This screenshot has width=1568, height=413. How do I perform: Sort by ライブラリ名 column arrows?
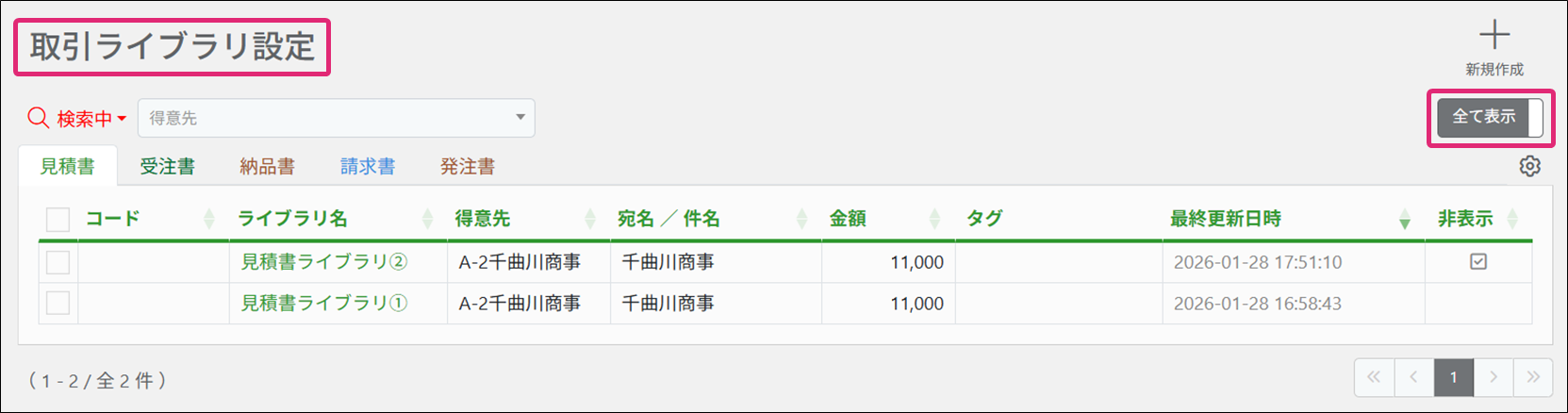(427, 219)
